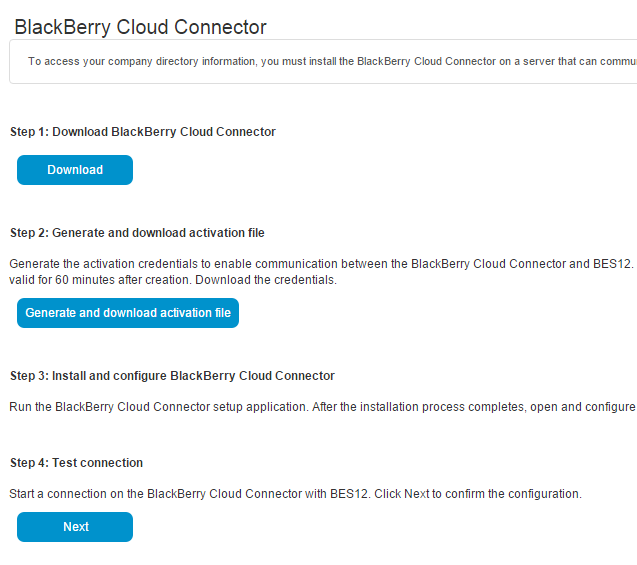Click the 'Step 2: Generate and download activation file' heading
This screenshot has width=637, height=565.
click(137, 233)
